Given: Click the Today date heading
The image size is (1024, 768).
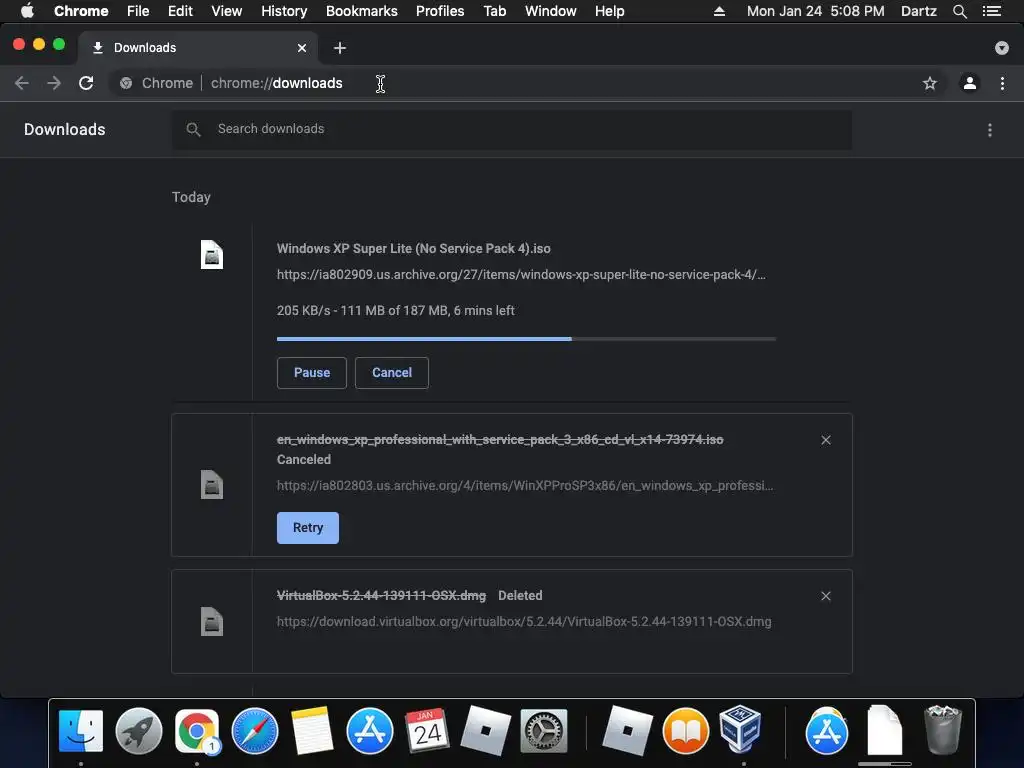Looking at the screenshot, I should (191, 197).
